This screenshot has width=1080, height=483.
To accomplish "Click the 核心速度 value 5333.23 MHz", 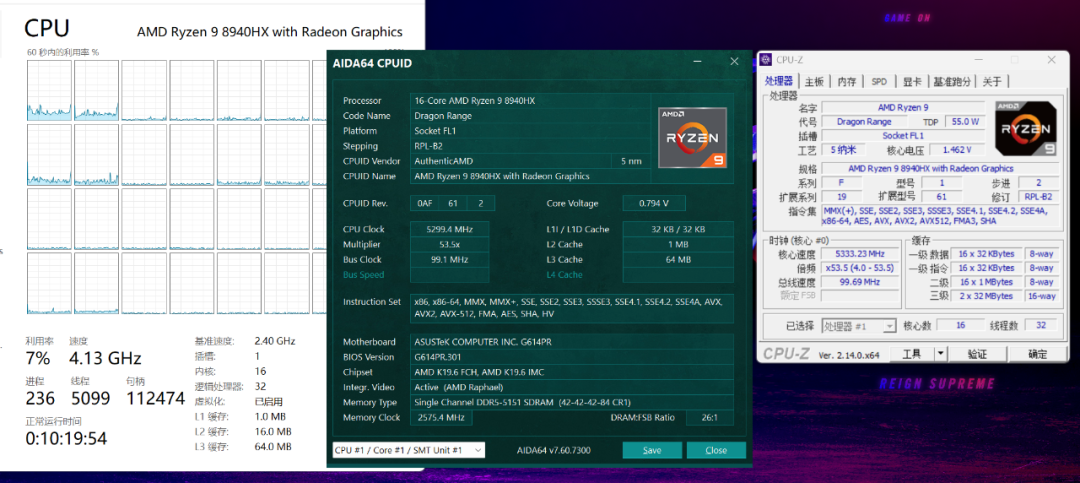I will pos(860,254).
